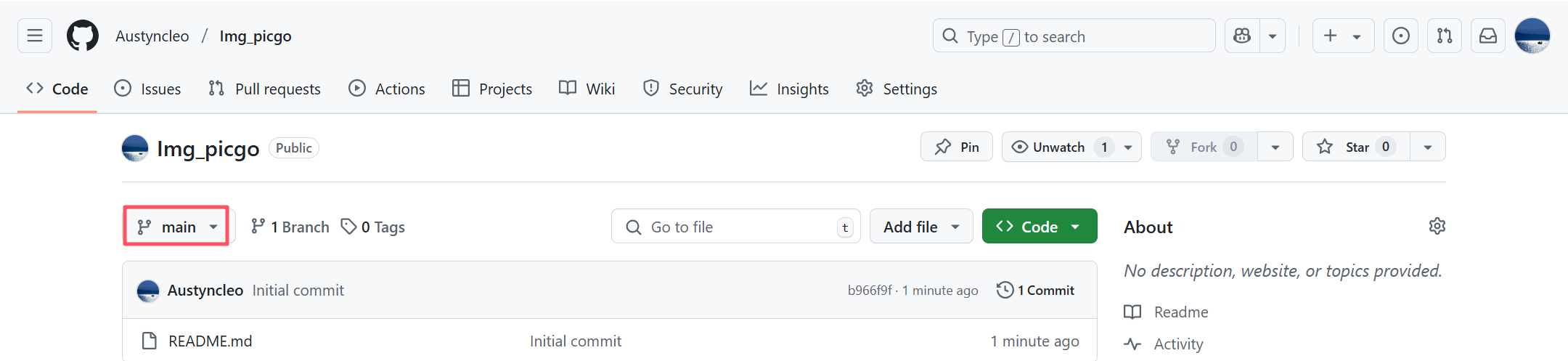
Task: Open the issues icon in the header
Action: tap(1401, 36)
